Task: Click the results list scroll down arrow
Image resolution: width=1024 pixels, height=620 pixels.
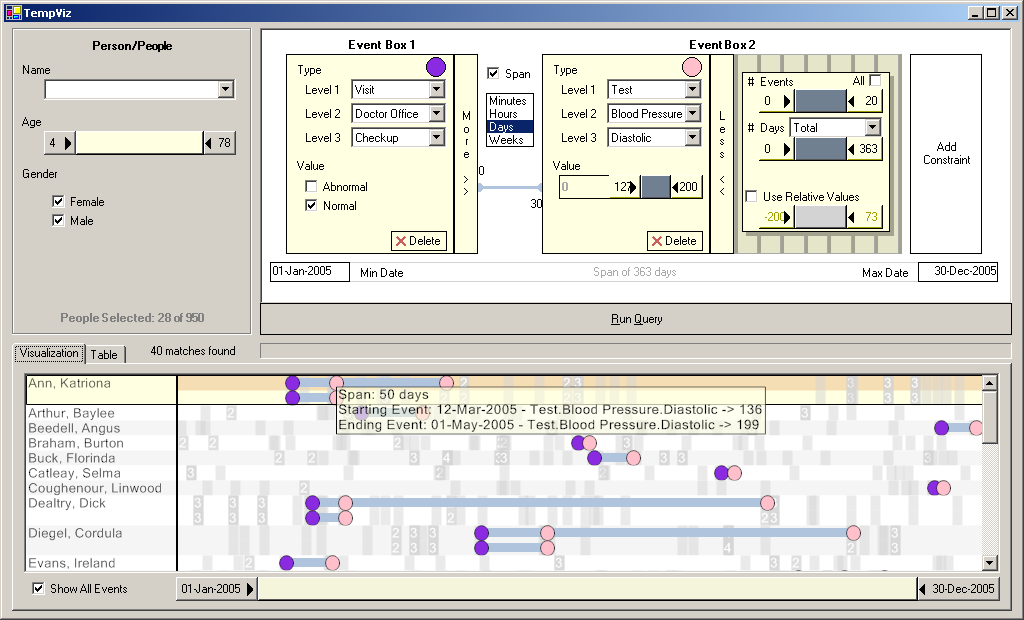Action: [x=990, y=563]
